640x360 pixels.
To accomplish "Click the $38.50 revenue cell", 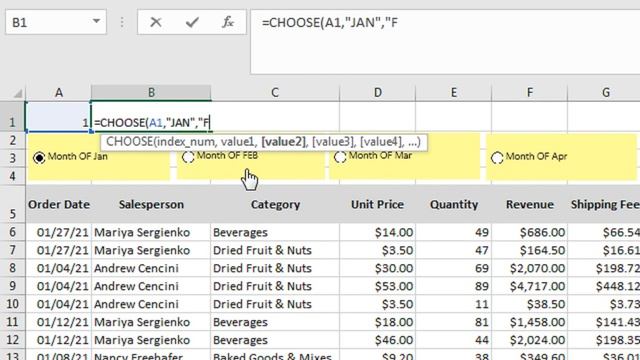I will (x=529, y=304).
